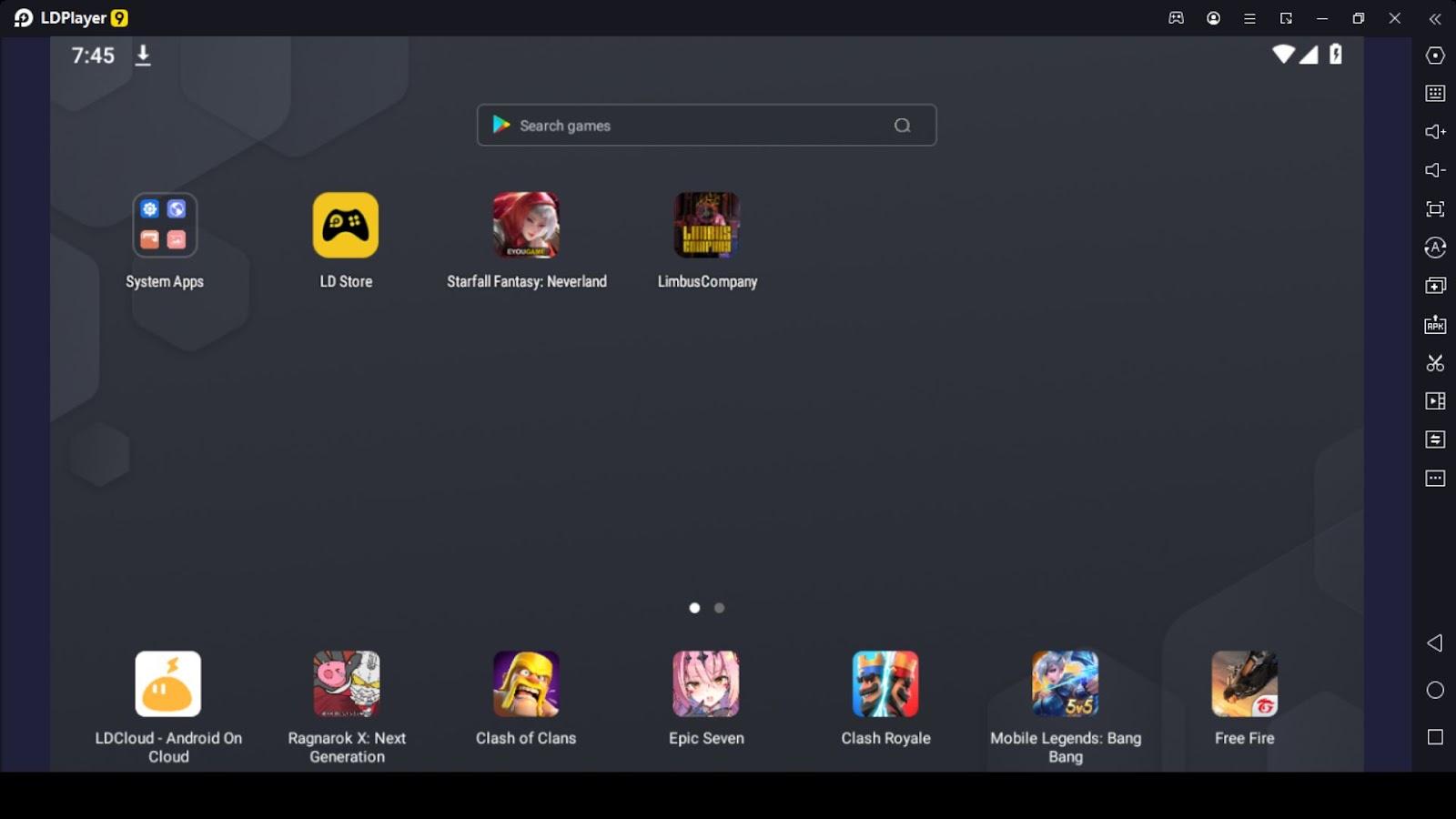
Task: Collapse the right sidebar with double chevron
Action: click(1435, 18)
